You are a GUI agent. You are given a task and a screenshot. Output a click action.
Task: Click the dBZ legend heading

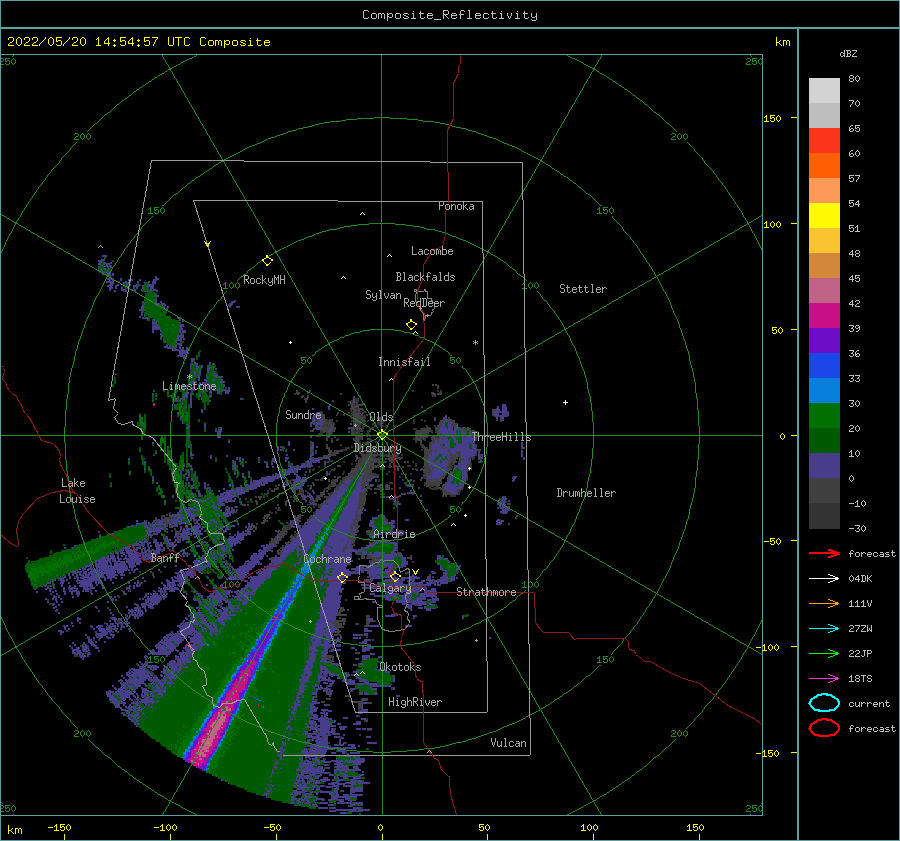848,53
